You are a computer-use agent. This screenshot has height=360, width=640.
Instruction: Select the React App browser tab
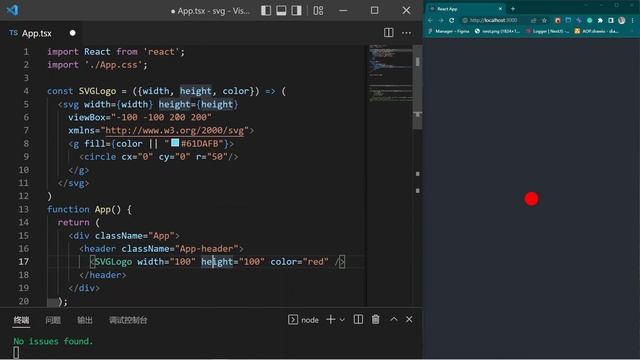pyautogui.click(x=465, y=9)
